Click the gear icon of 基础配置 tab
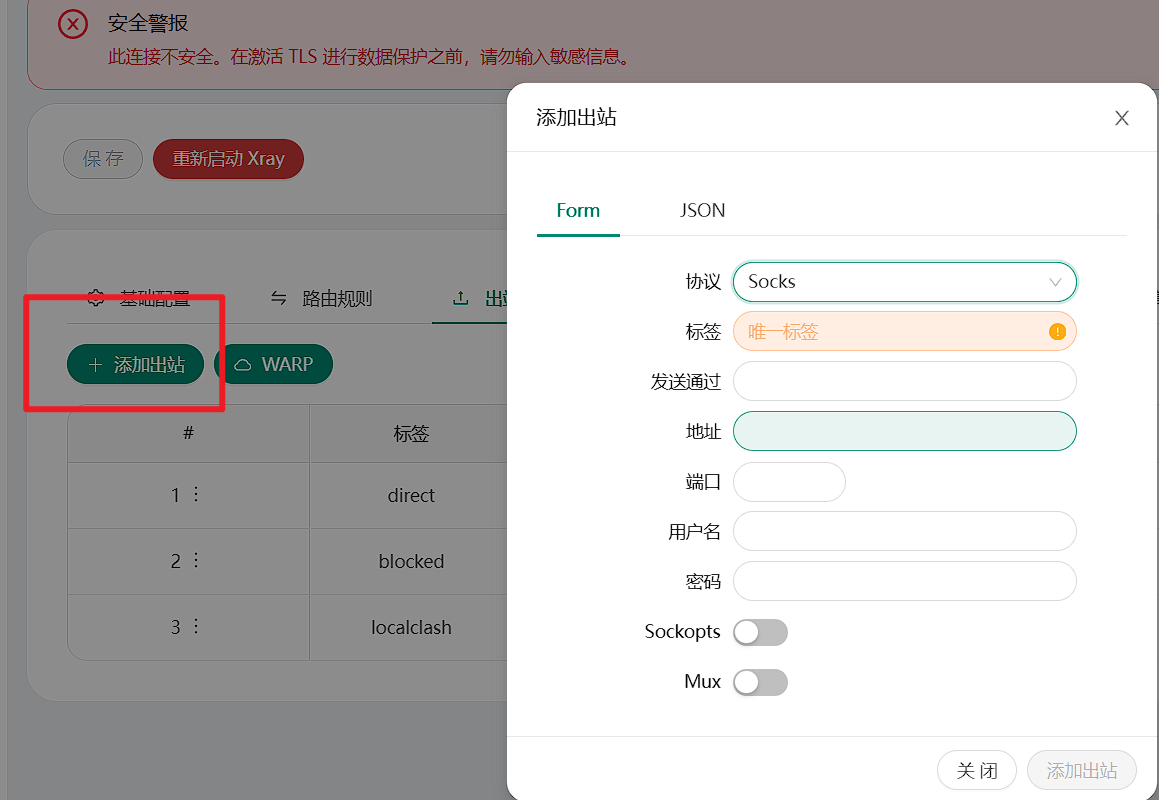 coord(95,298)
